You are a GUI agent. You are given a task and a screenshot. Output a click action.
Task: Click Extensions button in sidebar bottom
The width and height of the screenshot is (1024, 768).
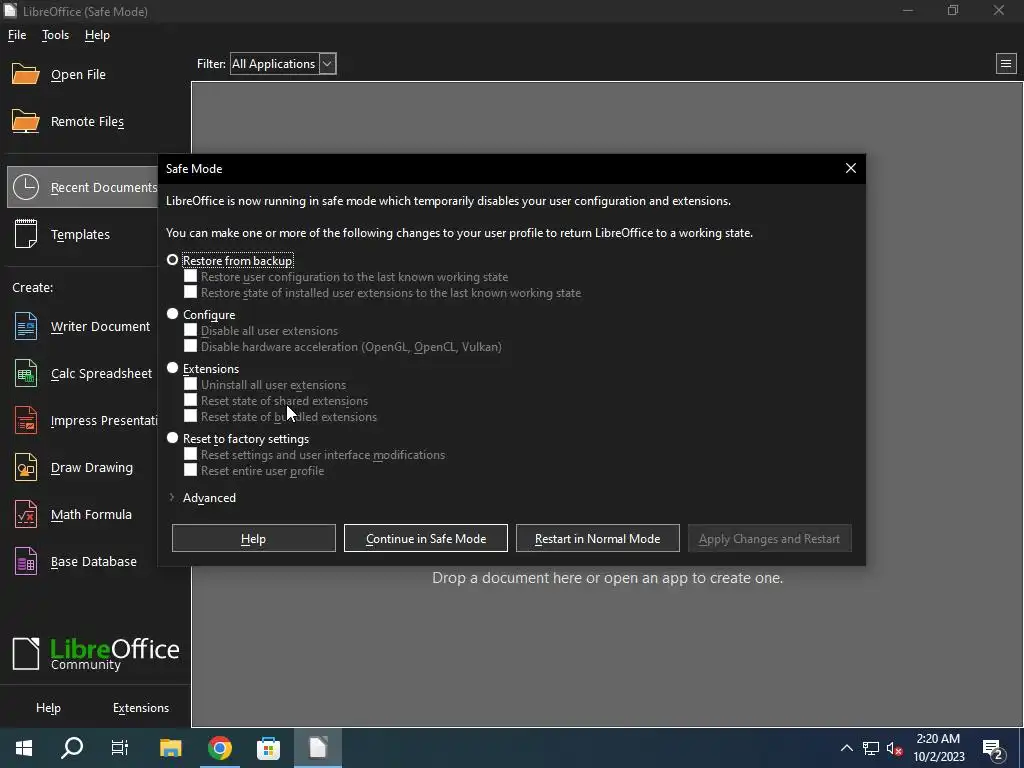pos(141,708)
